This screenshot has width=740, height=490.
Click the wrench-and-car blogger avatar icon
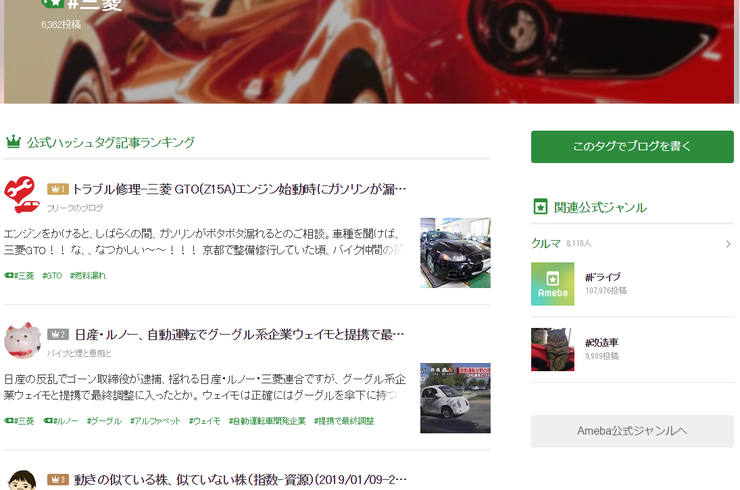tap(21, 196)
